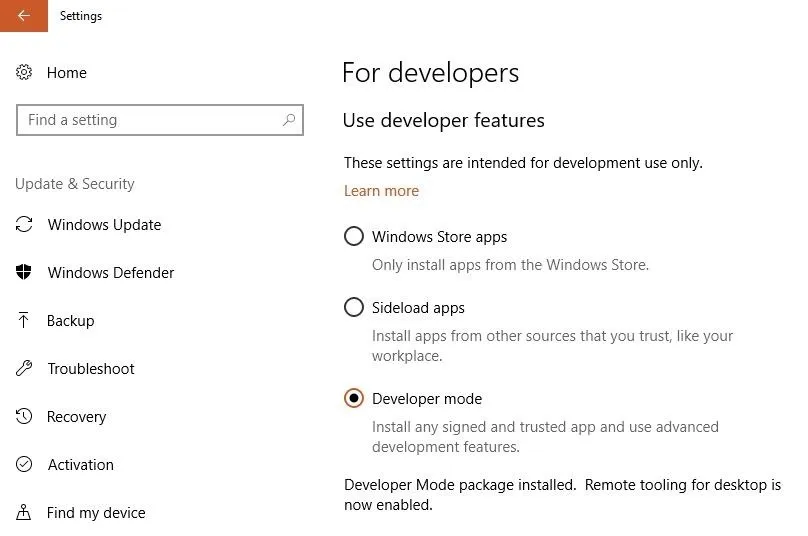Open the Activation settings page
The image size is (808, 536).
[80, 465]
